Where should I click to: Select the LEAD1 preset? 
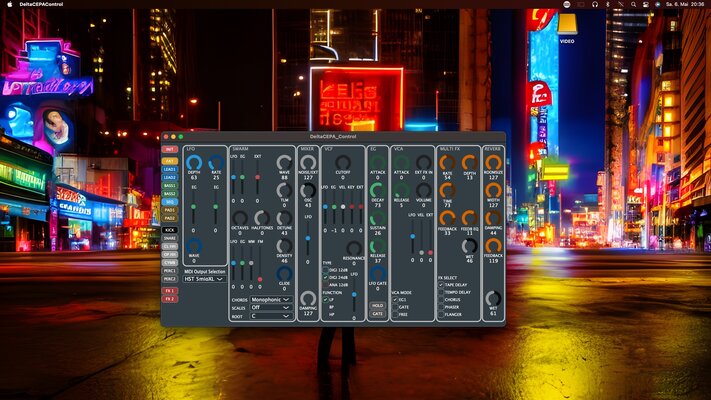click(x=170, y=169)
